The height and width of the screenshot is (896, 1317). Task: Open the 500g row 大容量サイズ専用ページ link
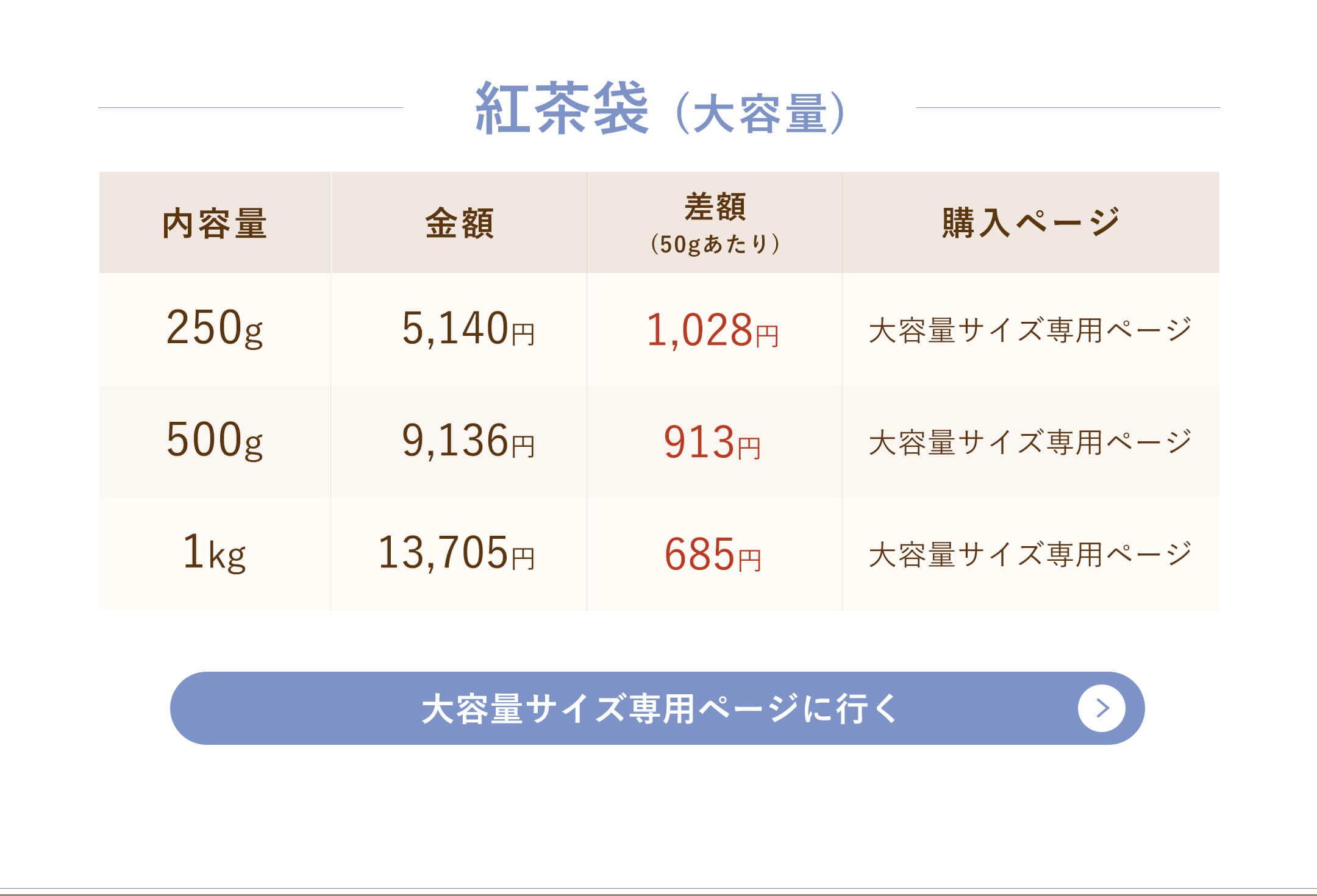tap(1030, 442)
